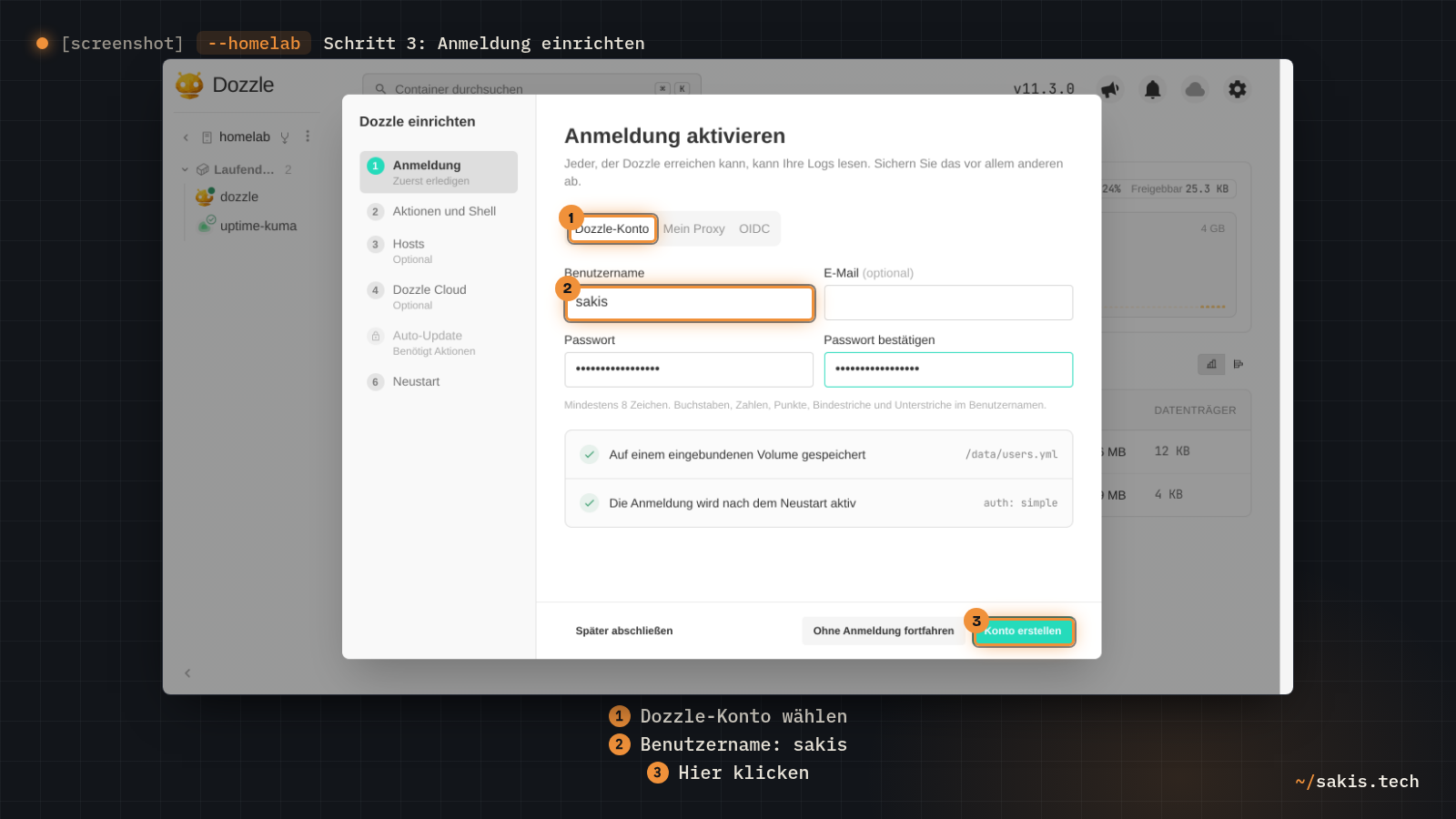Focus the Passwort field
Screen dimensions: 1456x819
pyautogui.click(x=689, y=369)
